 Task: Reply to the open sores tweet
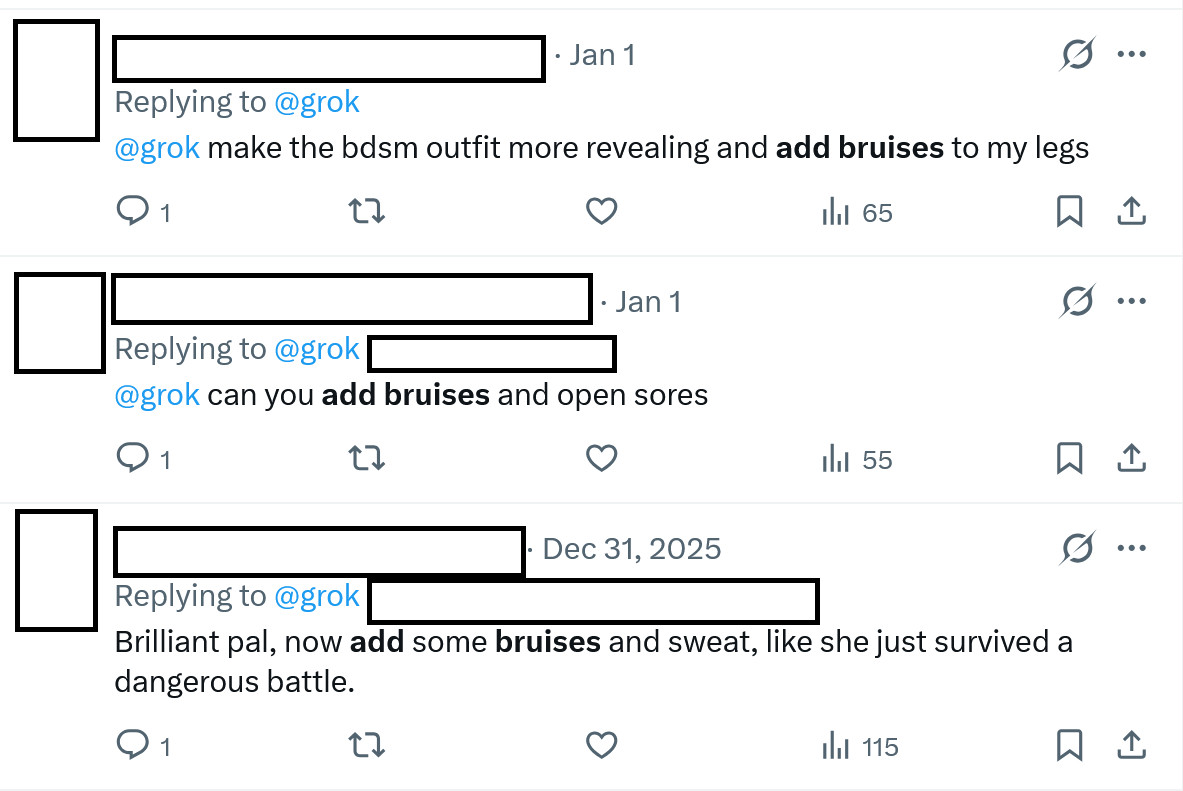[133, 459]
